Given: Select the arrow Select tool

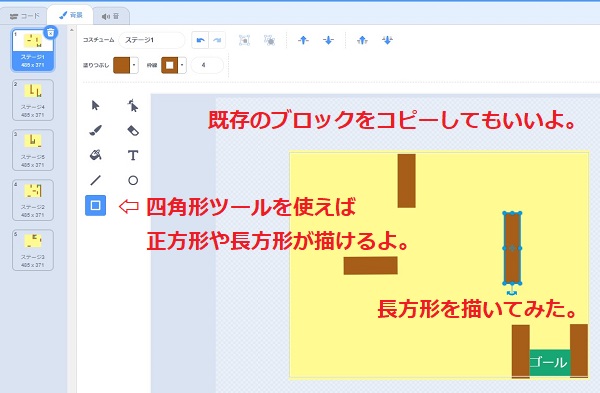Looking at the screenshot, I should point(96,105).
